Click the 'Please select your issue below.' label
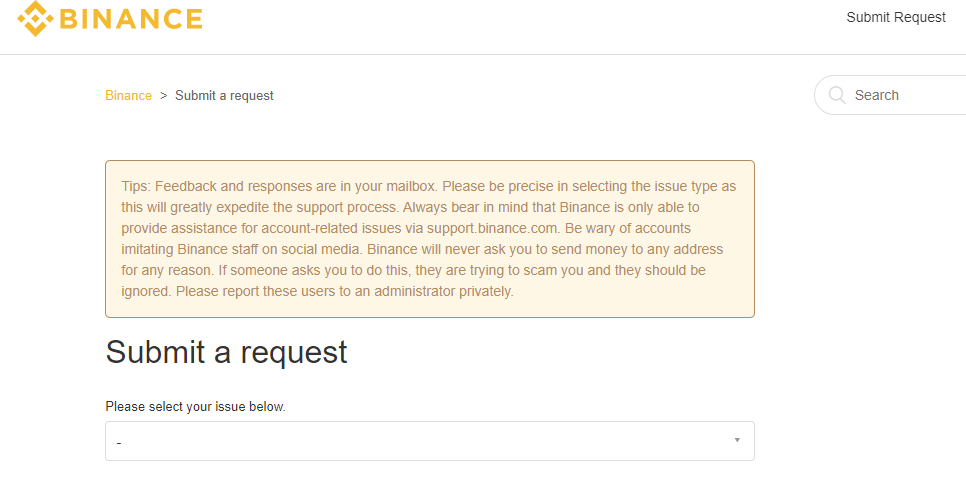Screen dimensions: 966x483 point(195,407)
